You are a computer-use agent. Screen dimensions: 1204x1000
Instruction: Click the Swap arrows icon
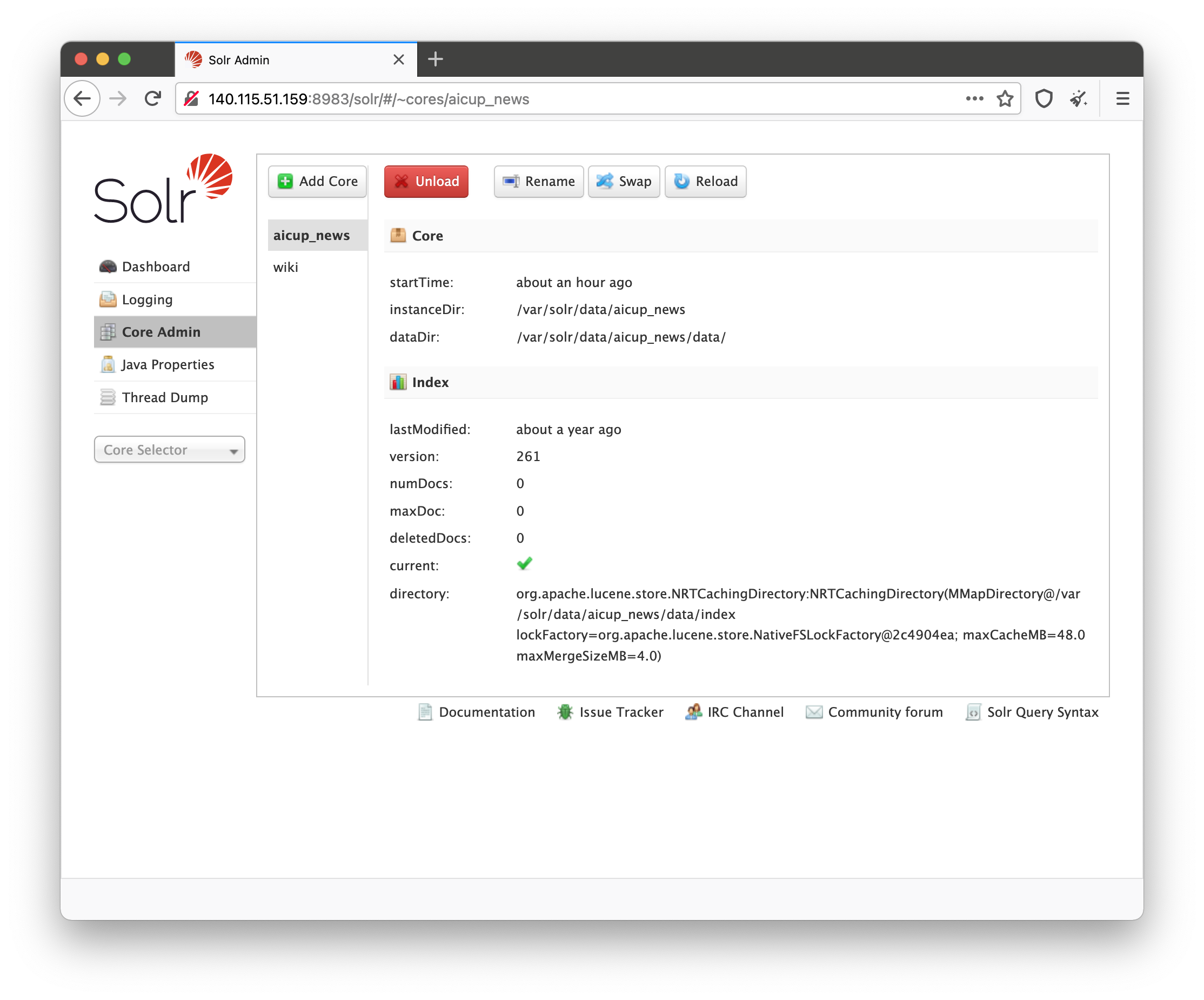coord(605,181)
